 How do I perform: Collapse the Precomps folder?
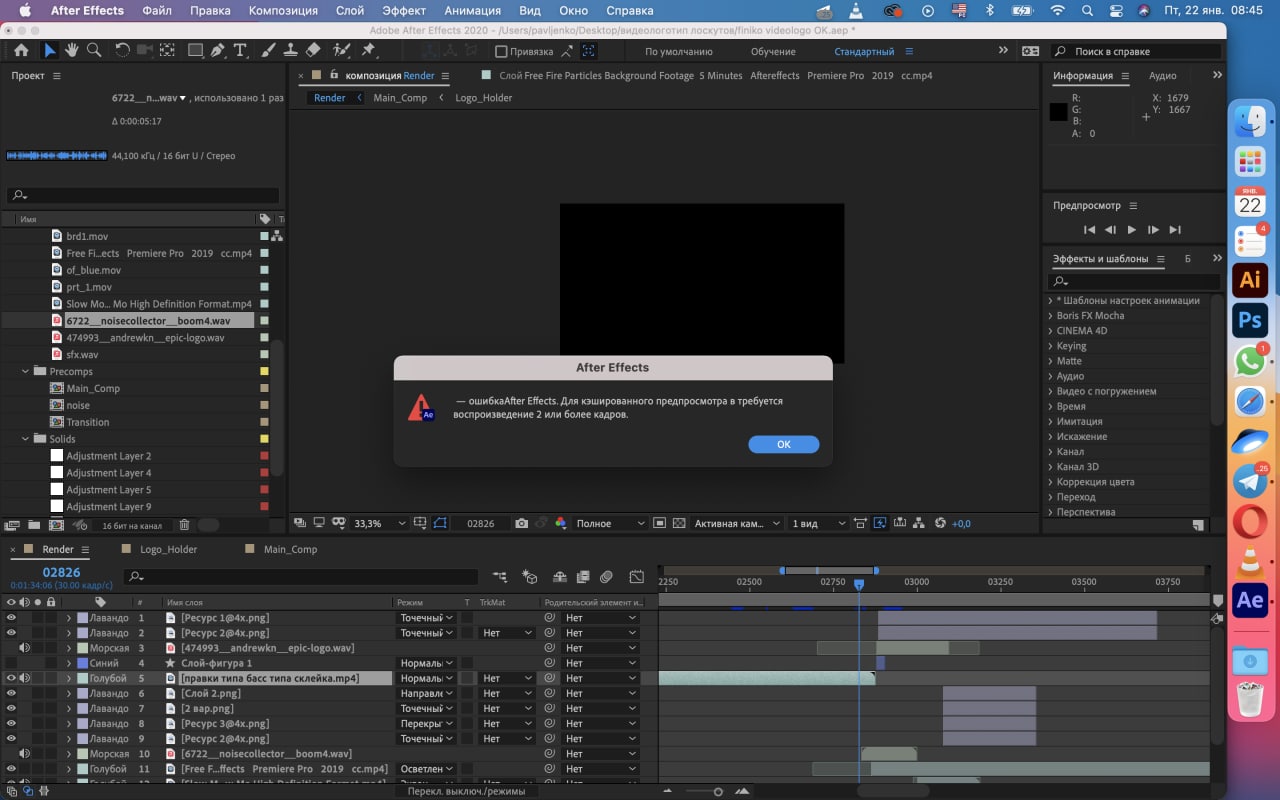pyautogui.click(x=26, y=371)
